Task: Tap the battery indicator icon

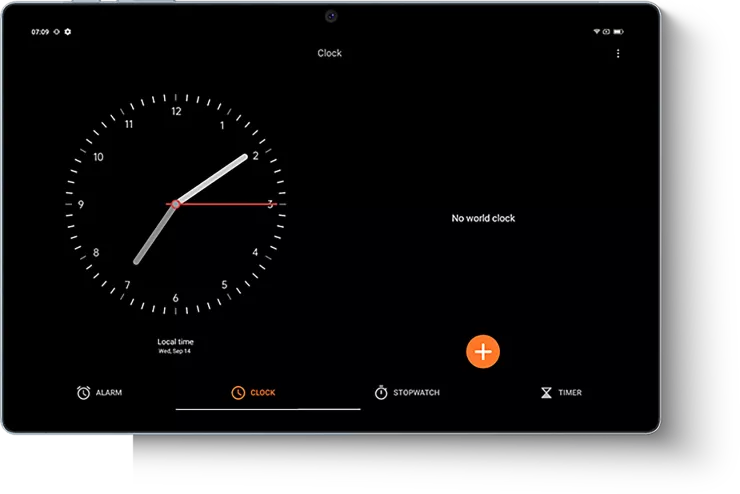Action: point(618,32)
